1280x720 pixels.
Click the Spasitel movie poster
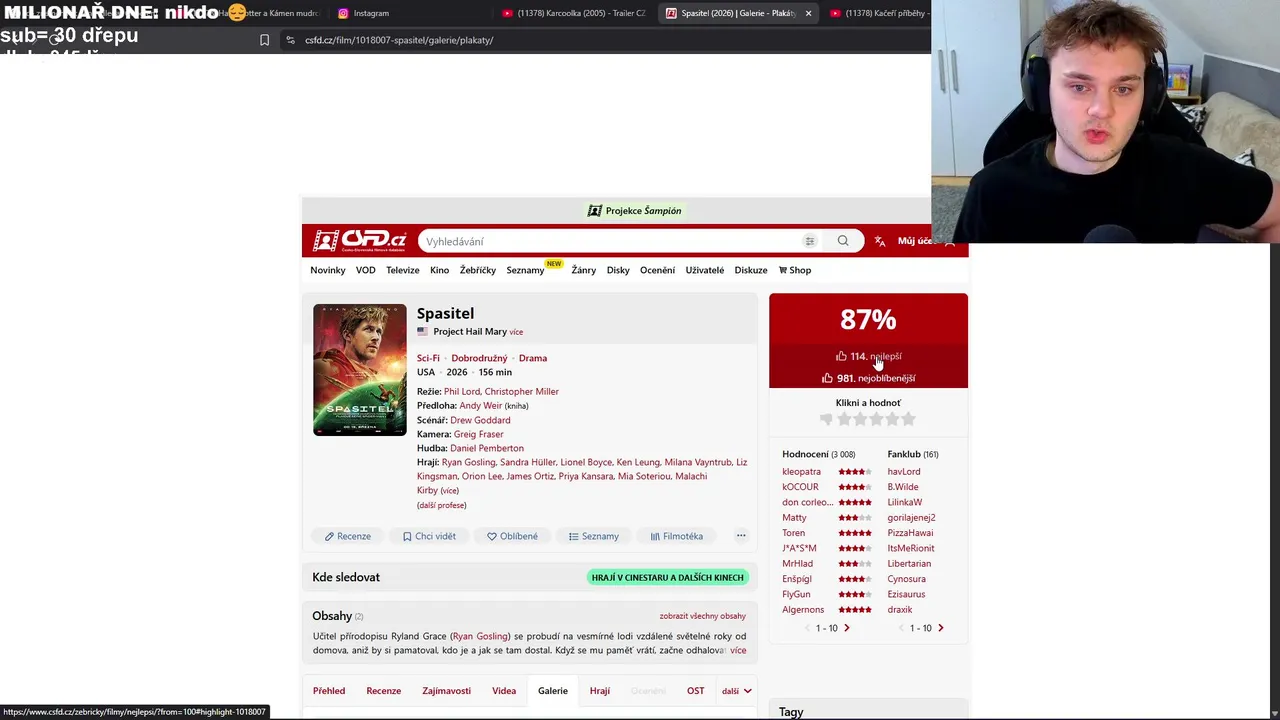(x=360, y=370)
